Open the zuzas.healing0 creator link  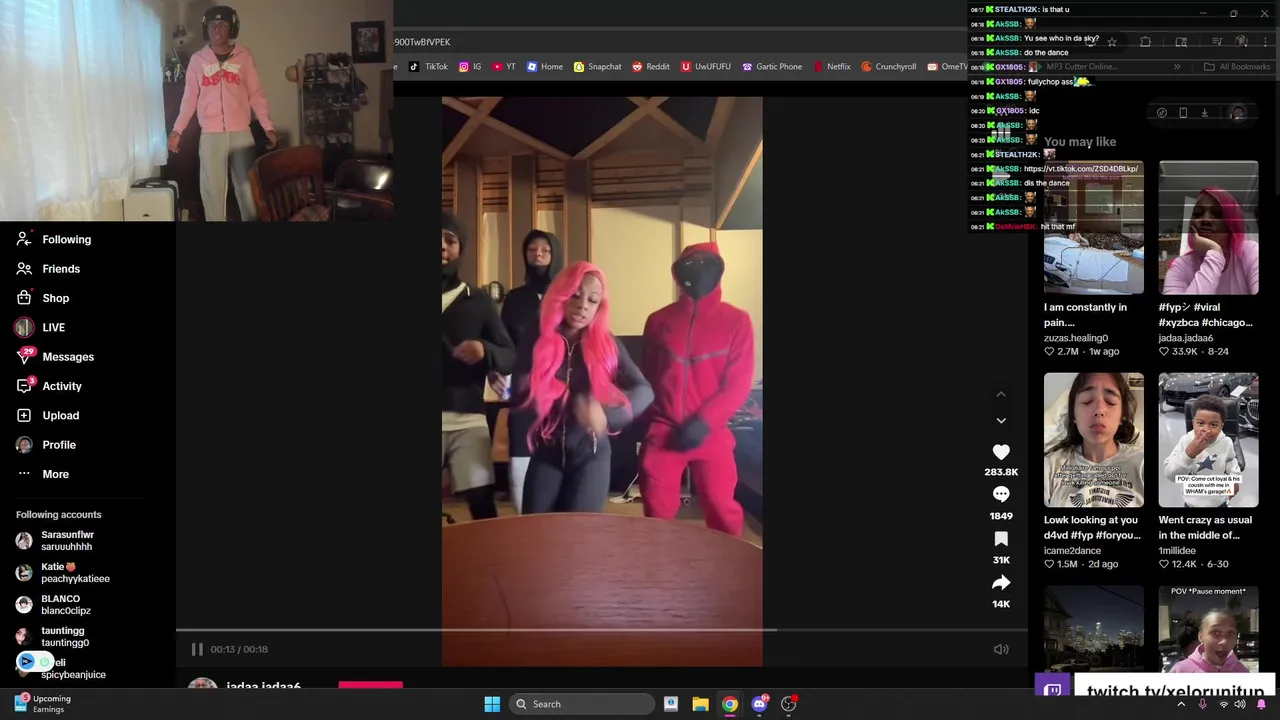[x=1076, y=338]
